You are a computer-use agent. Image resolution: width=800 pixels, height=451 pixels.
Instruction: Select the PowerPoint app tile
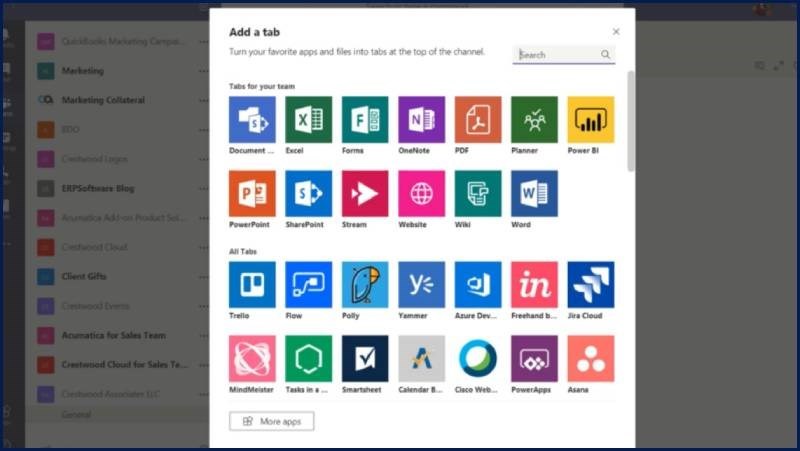click(252, 193)
